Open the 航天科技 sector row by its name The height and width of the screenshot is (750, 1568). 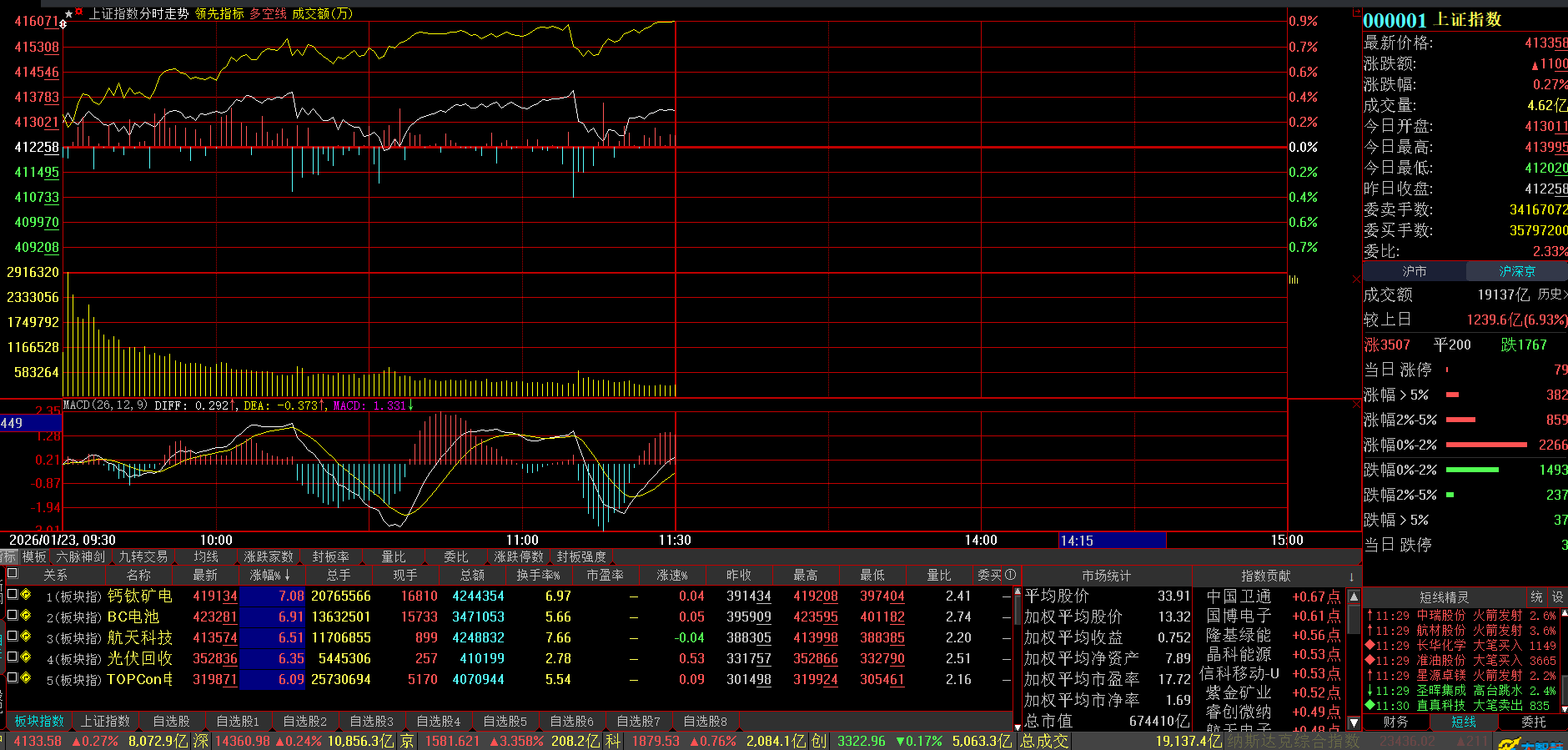[140, 637]
